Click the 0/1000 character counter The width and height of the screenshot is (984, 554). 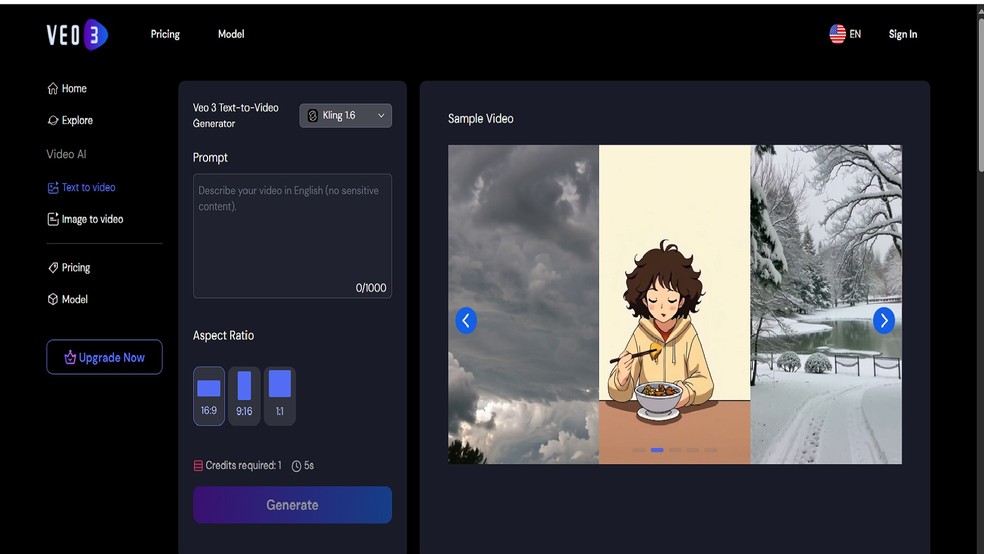point(371,288)
